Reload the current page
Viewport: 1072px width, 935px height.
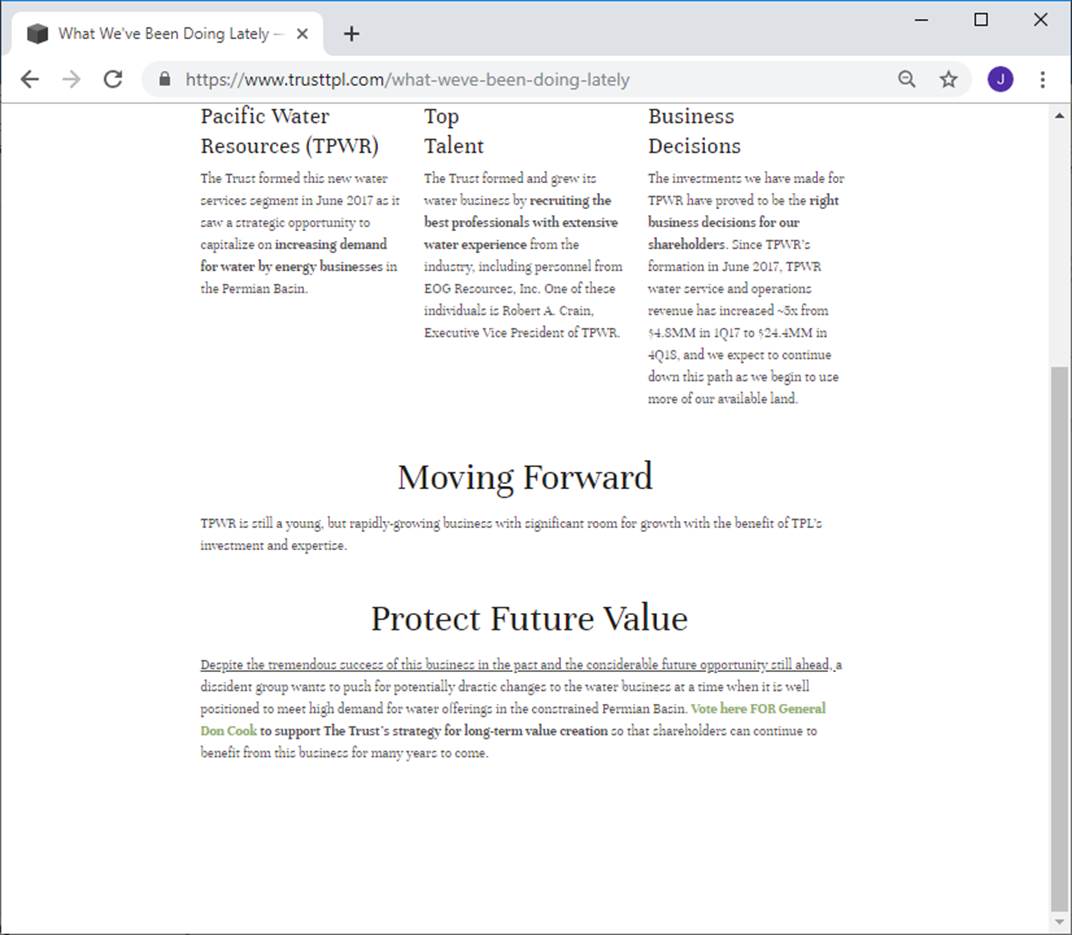click(113, 80)
